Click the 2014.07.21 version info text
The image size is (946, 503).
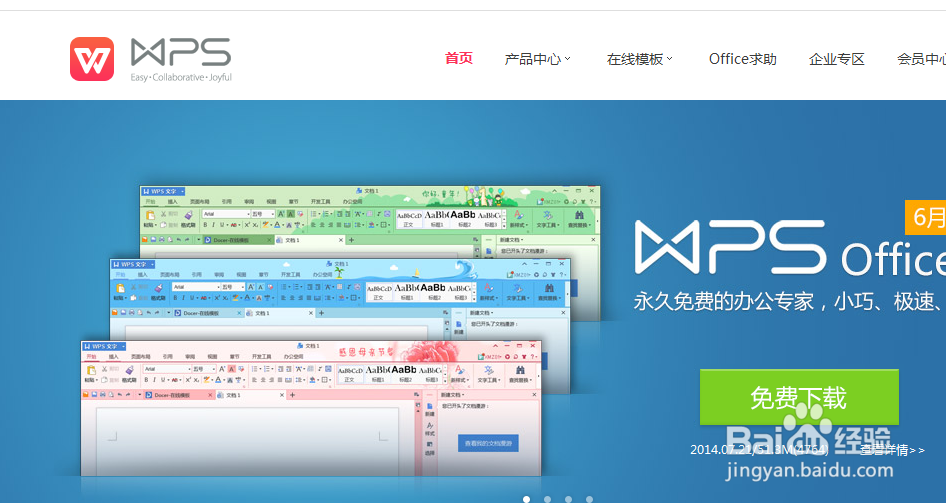[759, 450]
